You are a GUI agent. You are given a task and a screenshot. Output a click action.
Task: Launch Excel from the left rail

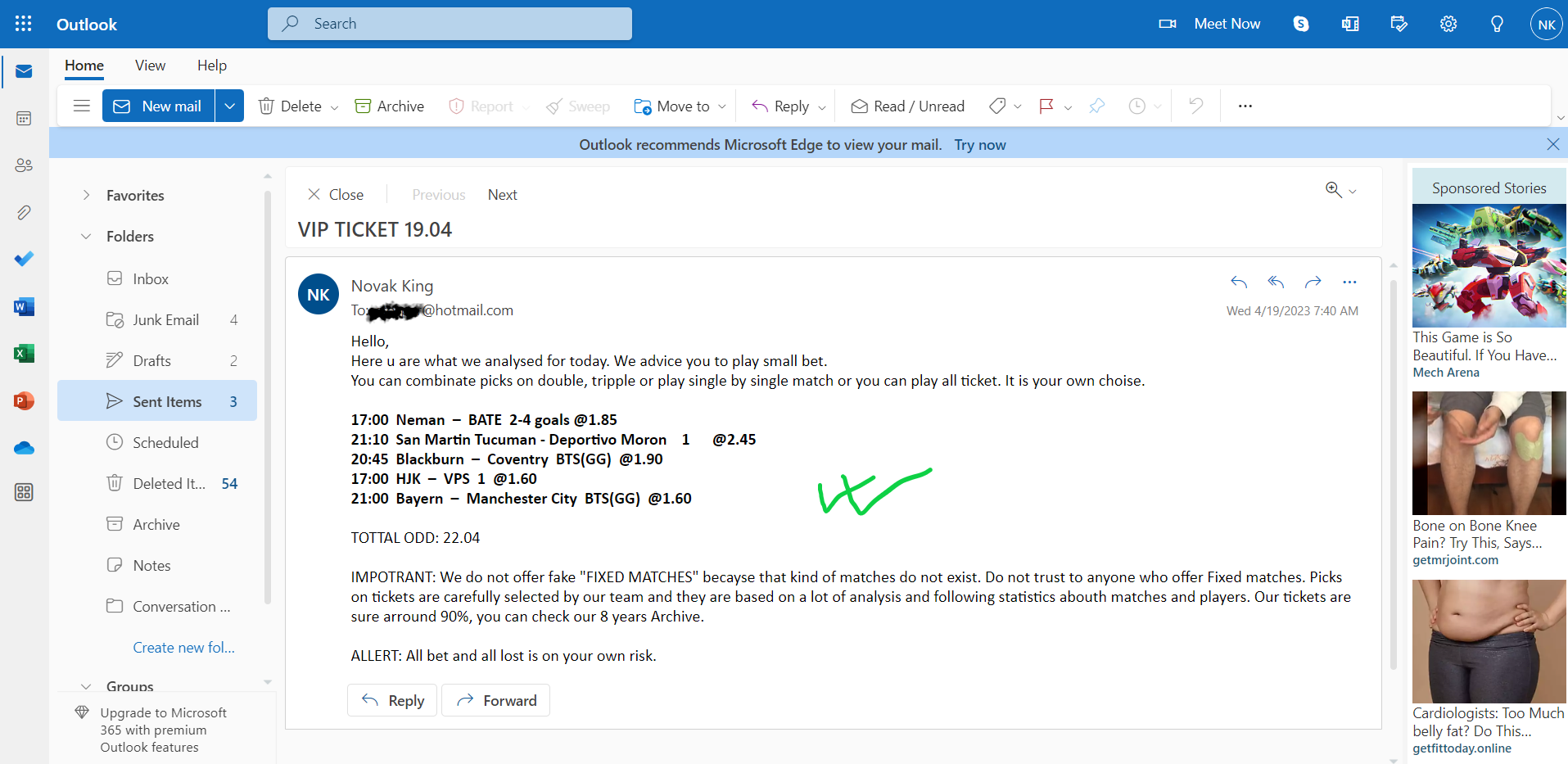(24, 353)
